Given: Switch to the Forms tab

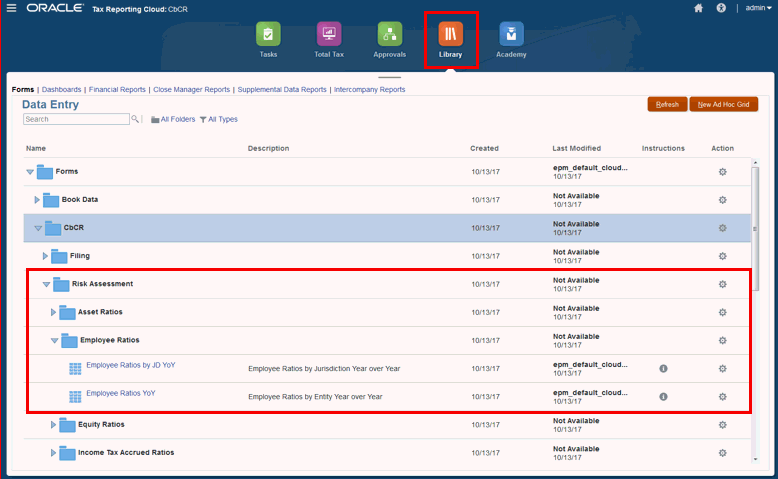Looking at the screenshot, I should 23,89.
